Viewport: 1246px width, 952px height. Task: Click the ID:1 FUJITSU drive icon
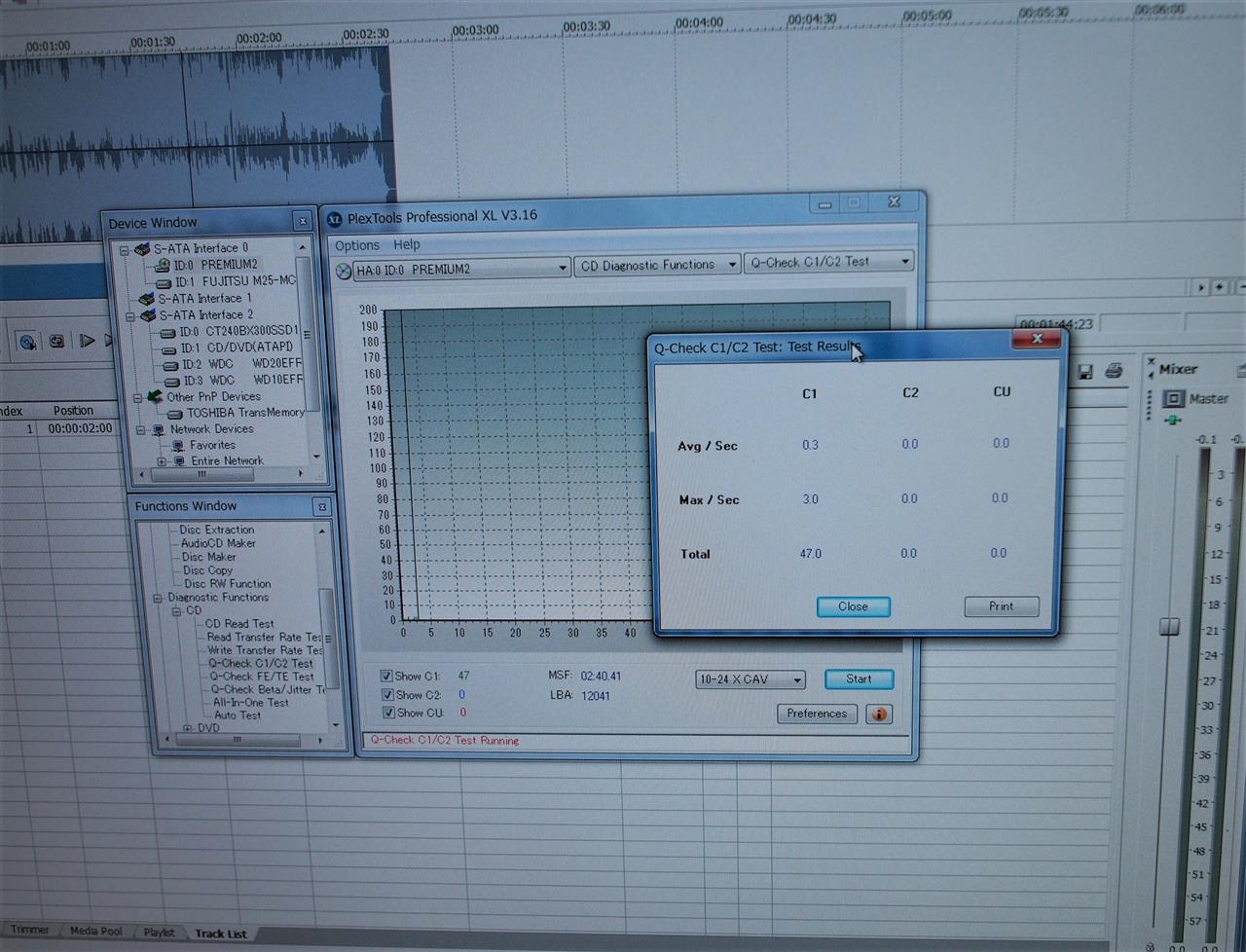[163, 281]
